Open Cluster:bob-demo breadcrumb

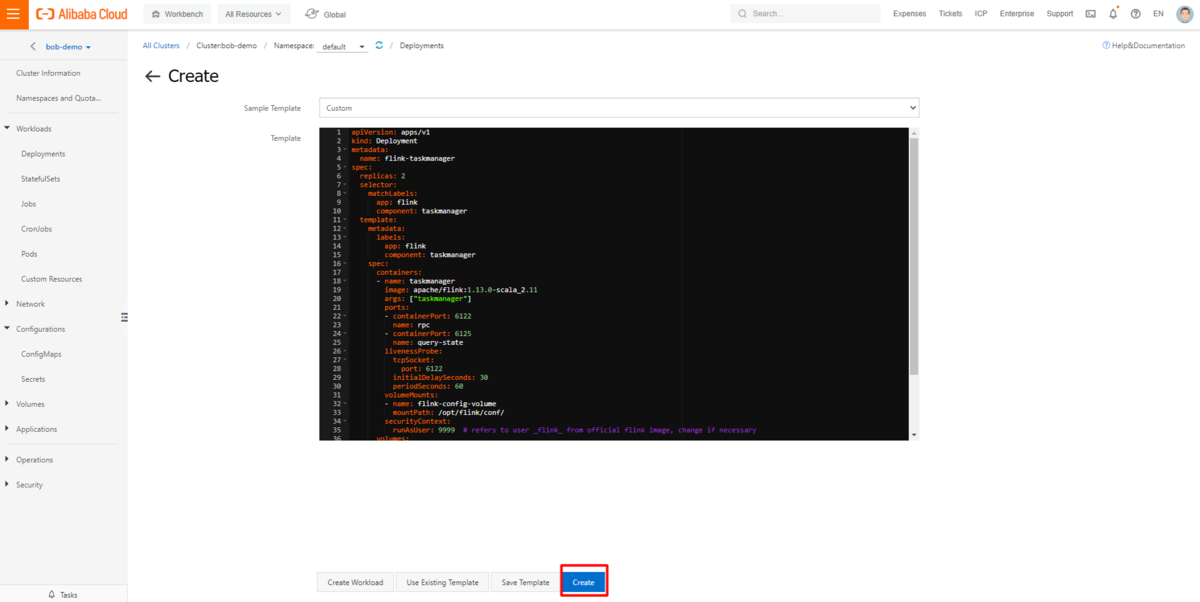[227, 46]
